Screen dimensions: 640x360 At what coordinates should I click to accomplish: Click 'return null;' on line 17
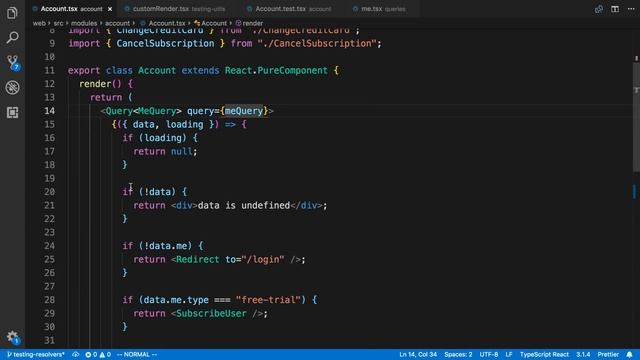(x=165, y=151)
